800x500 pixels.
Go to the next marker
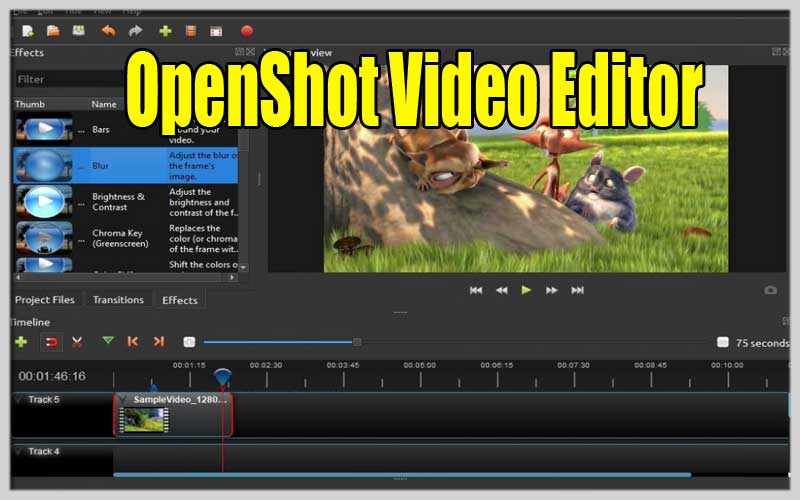click(159, 341)
